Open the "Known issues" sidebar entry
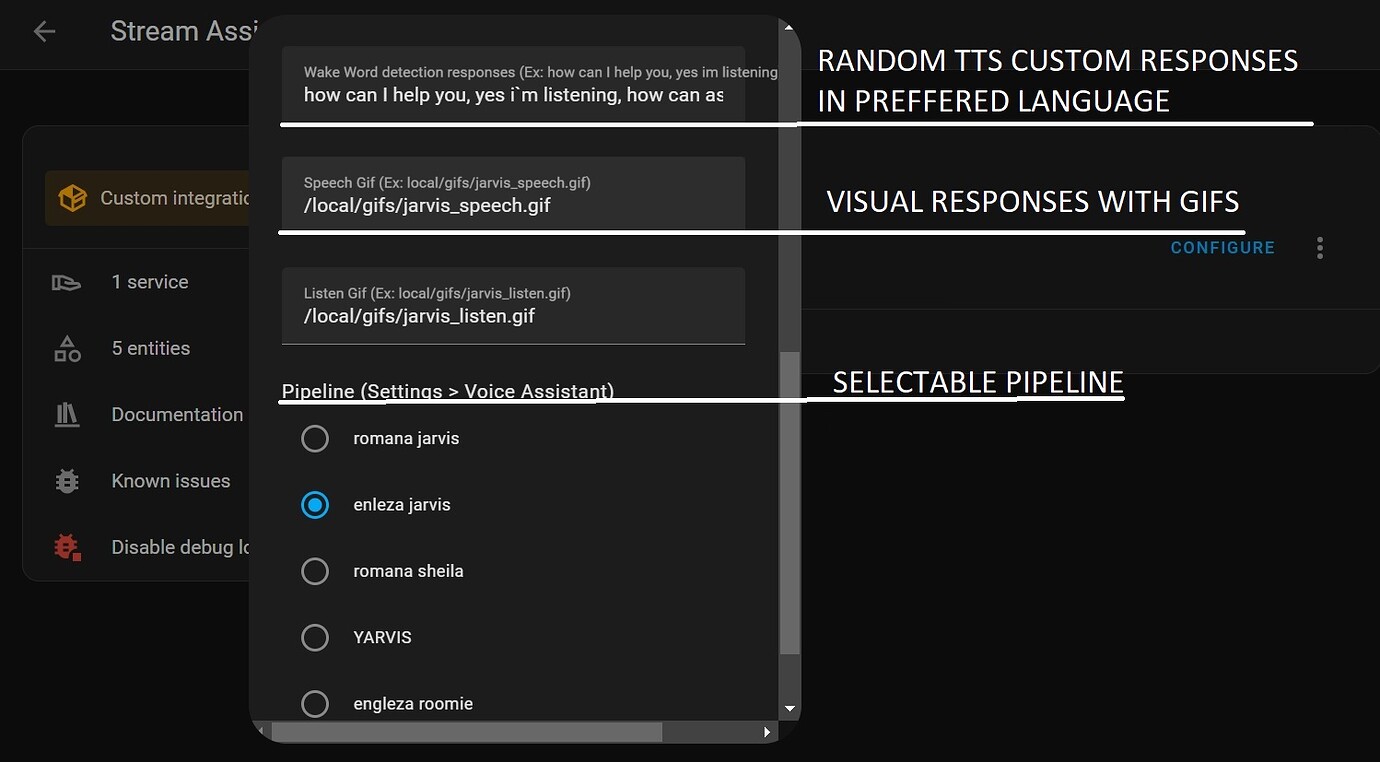 click(x=171, y=481)
